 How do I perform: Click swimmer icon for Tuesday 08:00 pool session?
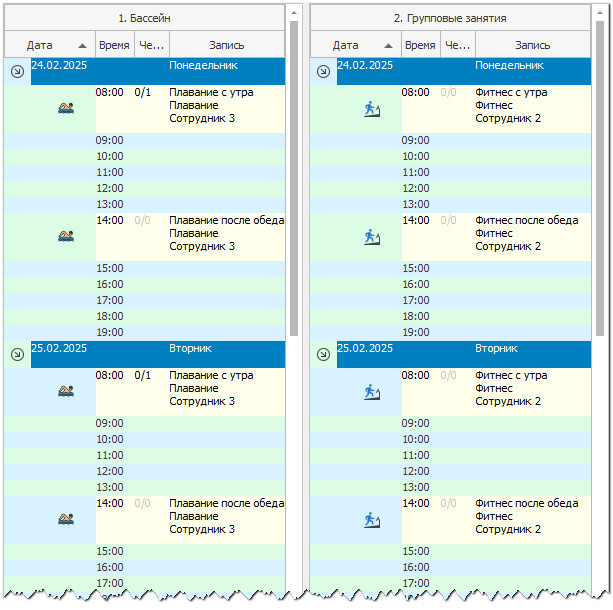click(66, 392)
